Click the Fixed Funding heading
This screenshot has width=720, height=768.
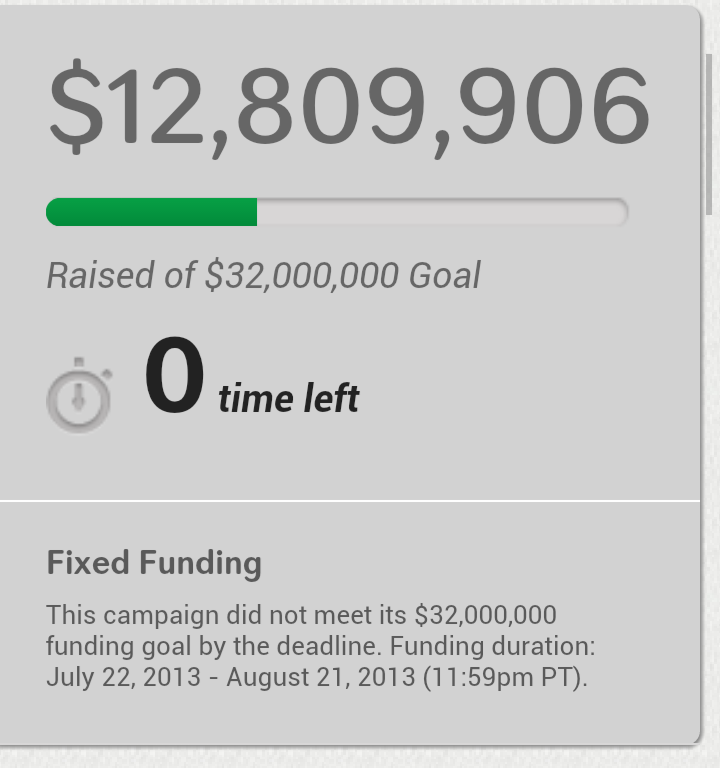154,563
